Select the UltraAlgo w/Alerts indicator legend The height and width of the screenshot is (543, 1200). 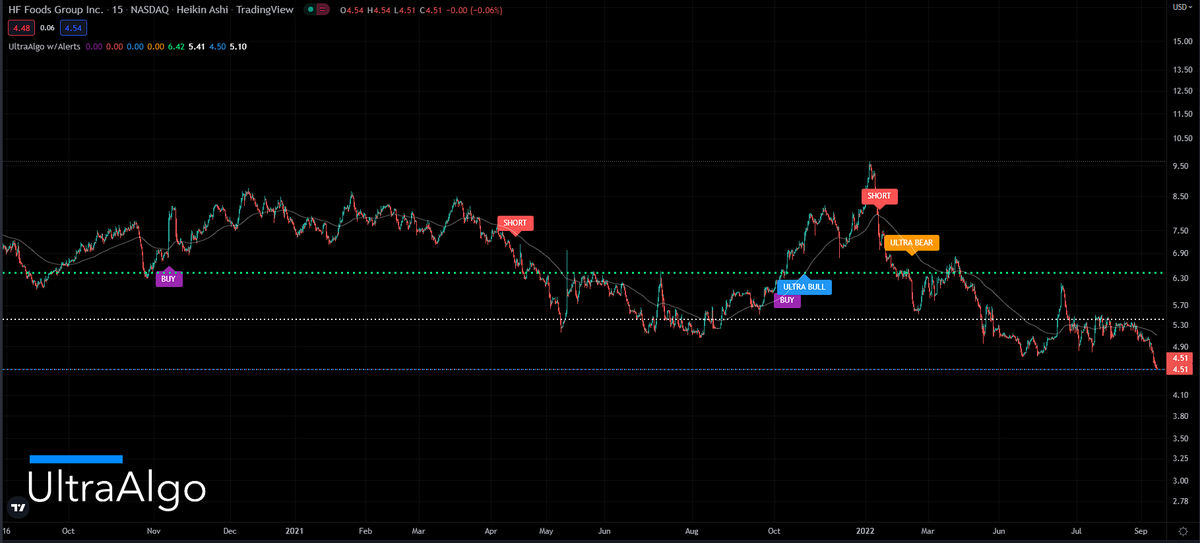[x=43, y=46]
